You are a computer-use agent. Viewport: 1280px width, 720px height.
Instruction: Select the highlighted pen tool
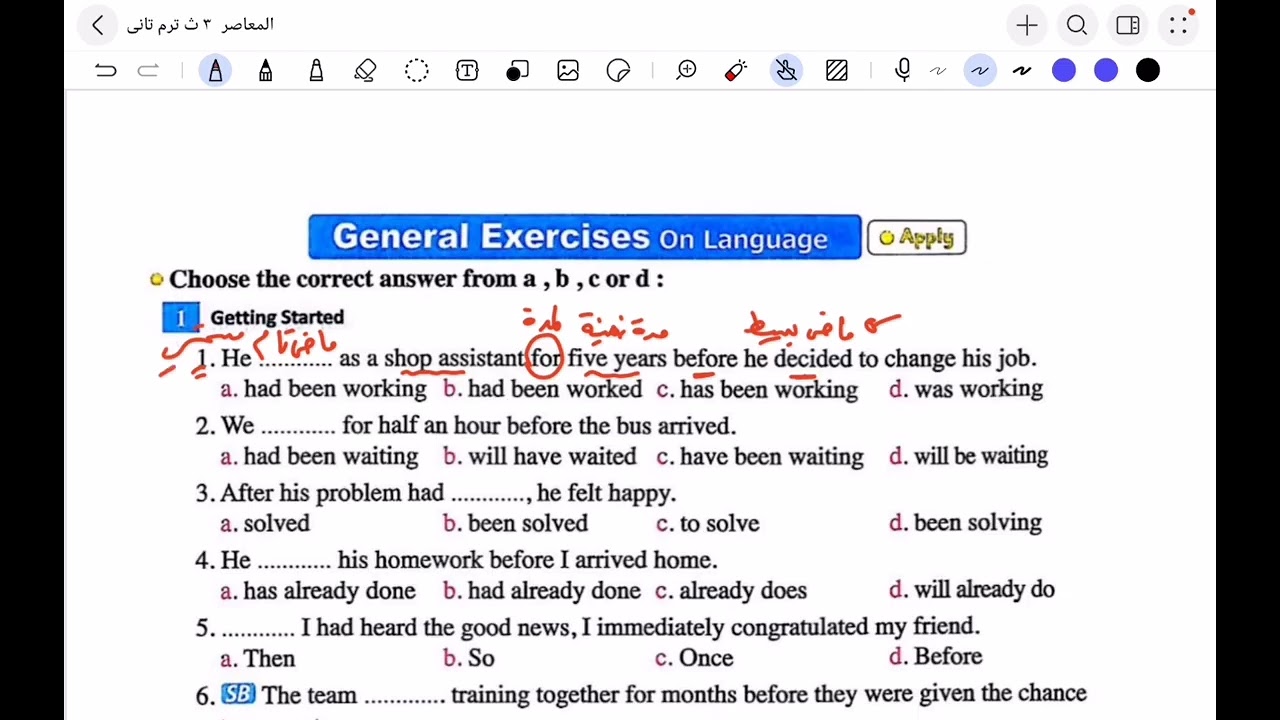[215, 70]
